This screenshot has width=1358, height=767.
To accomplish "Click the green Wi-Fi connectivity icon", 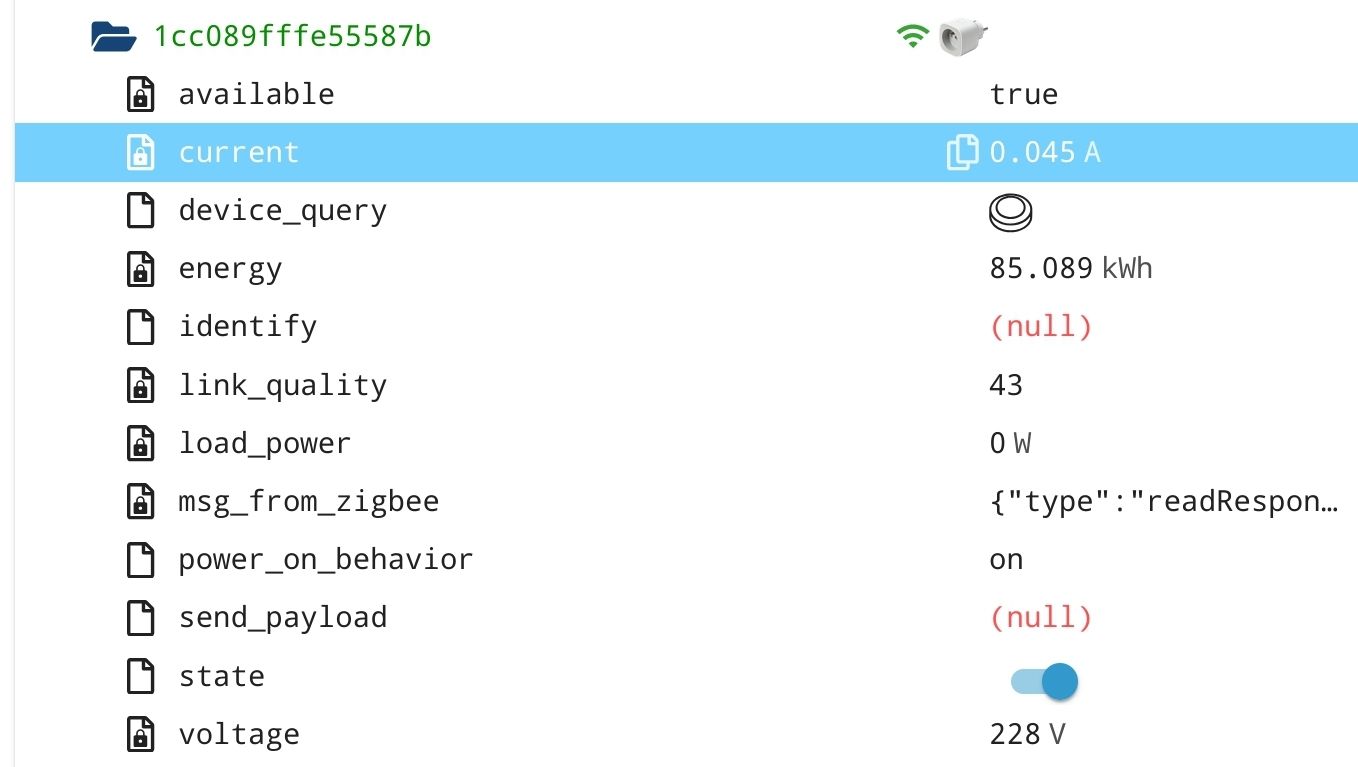I will coord(912,37).
